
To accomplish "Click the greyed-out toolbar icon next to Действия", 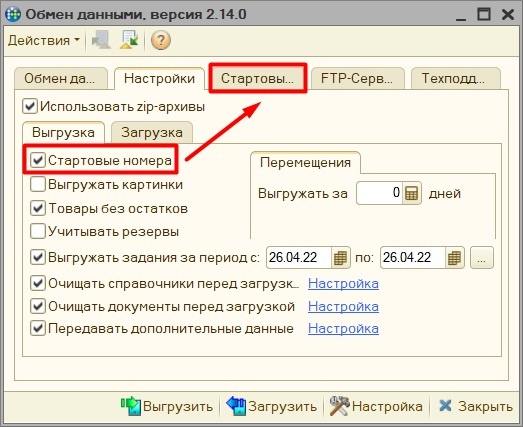I will pyautogui.click(x=101, y=40).
